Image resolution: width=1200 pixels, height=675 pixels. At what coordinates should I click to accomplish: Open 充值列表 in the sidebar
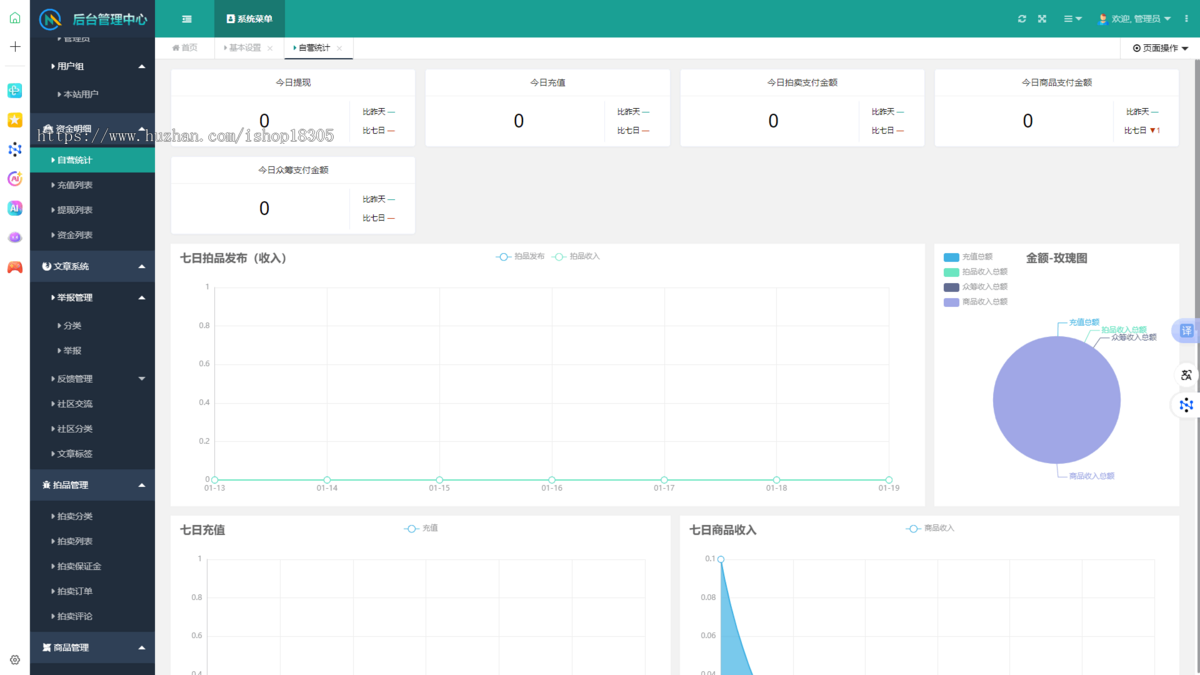tap(92, 185)
